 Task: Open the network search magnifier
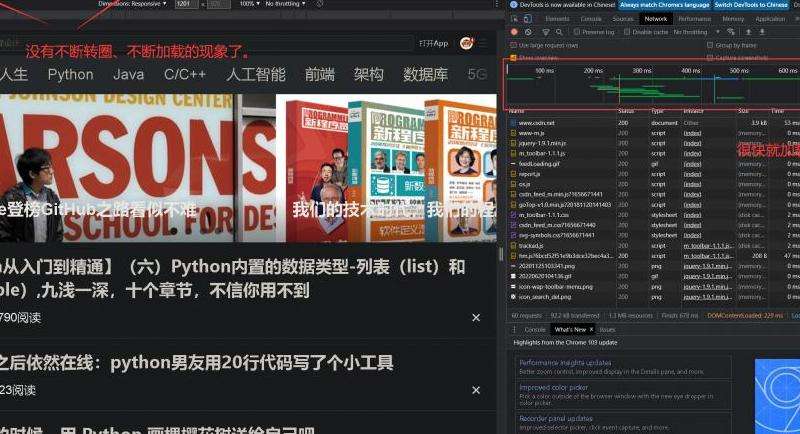[x=557, y=32]
